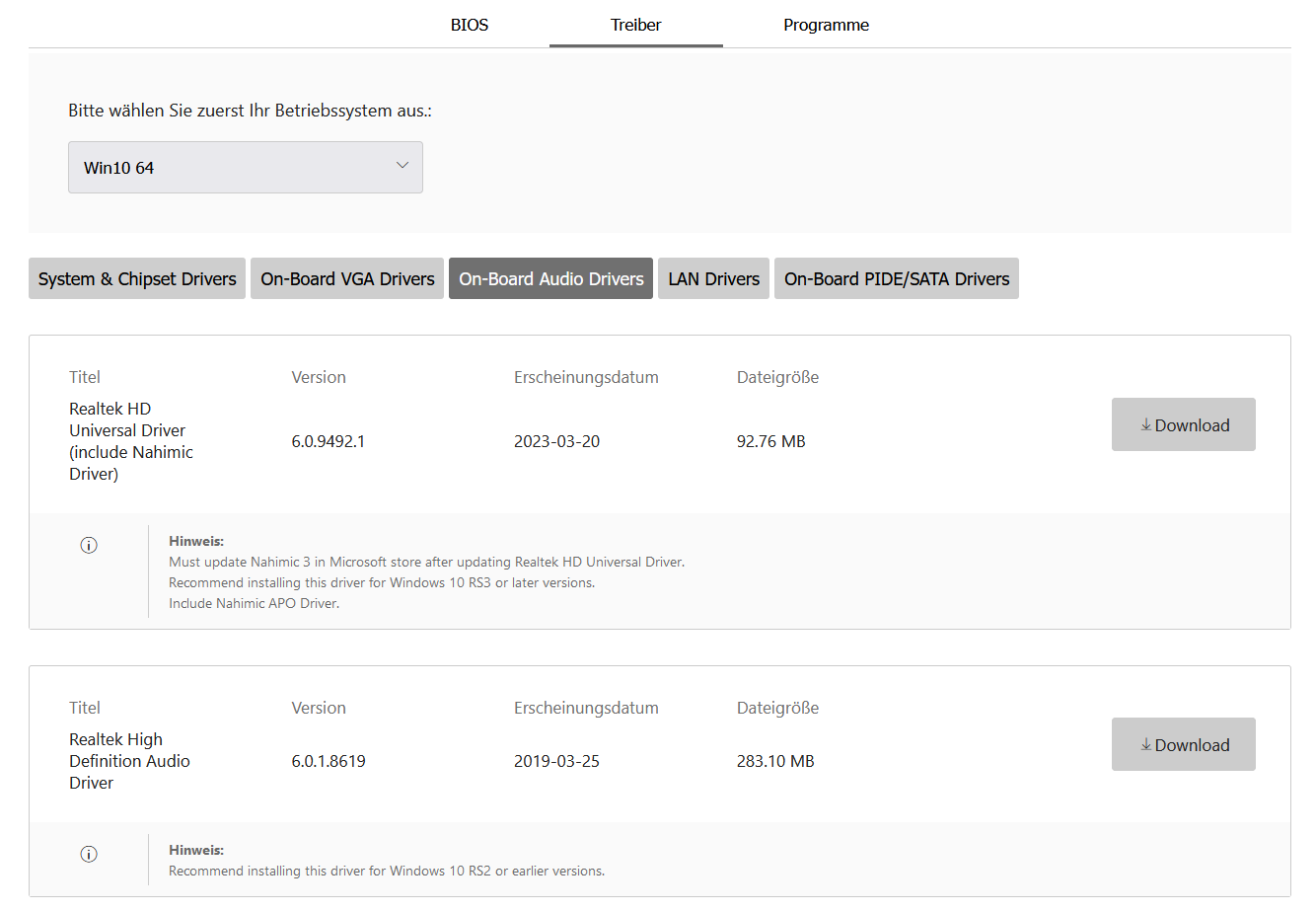Download Realtek High Definition Audio Driver 6.0.1.8619

(x=1183, y=745)
